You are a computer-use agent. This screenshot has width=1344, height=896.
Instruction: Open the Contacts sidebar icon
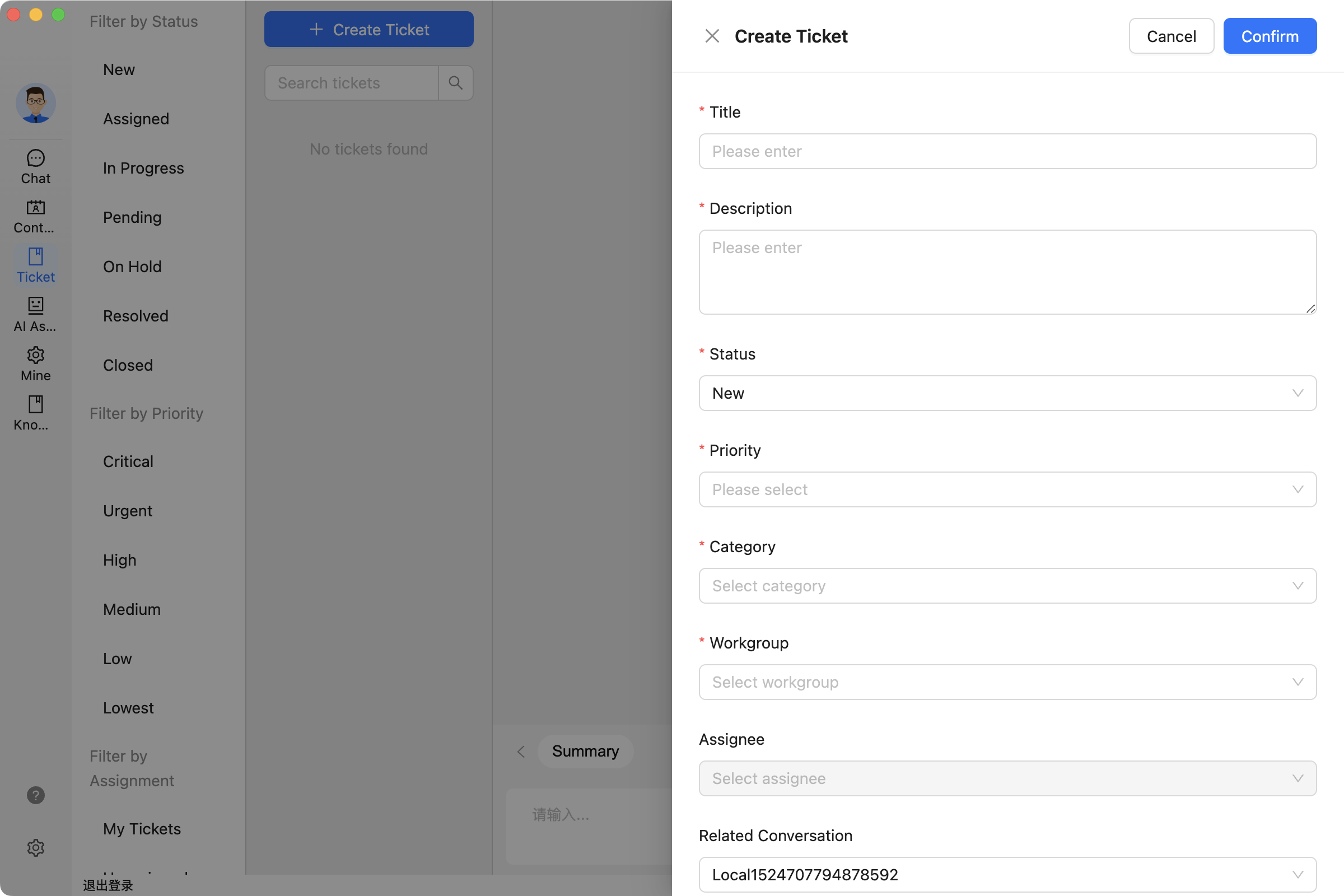point(35,216)
